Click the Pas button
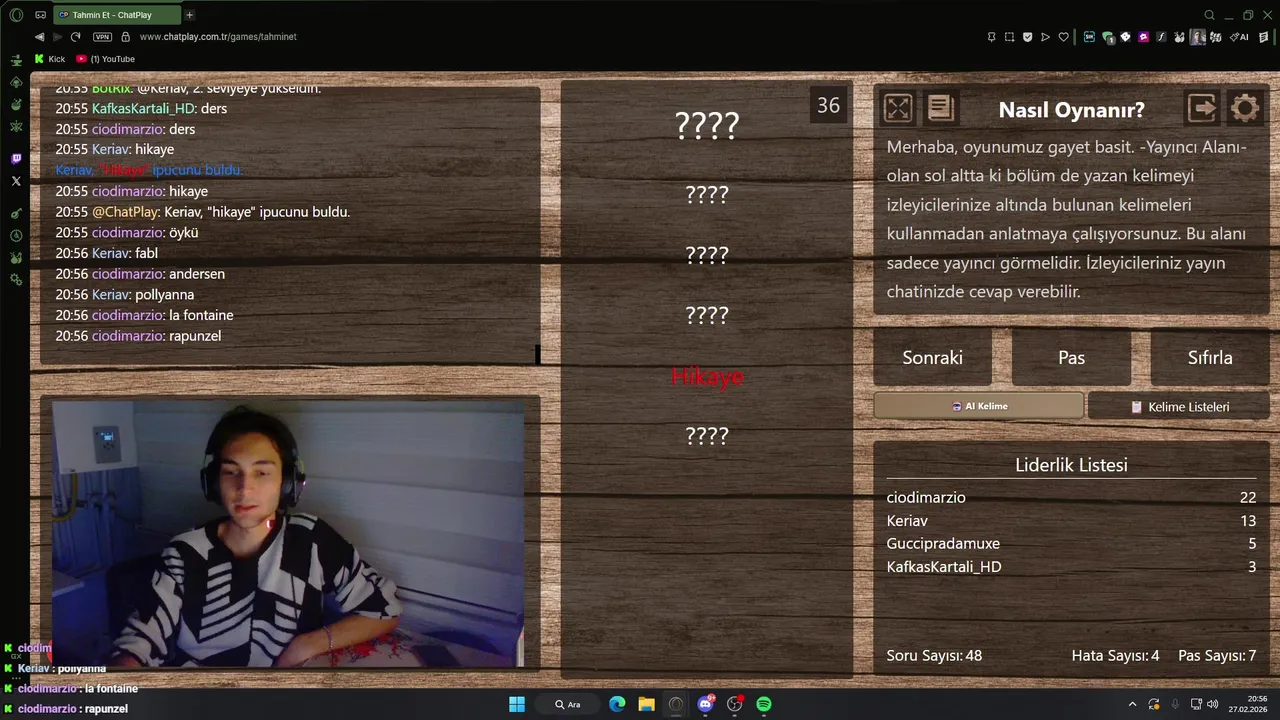 pyautogui.click(x=1071, y=357)
